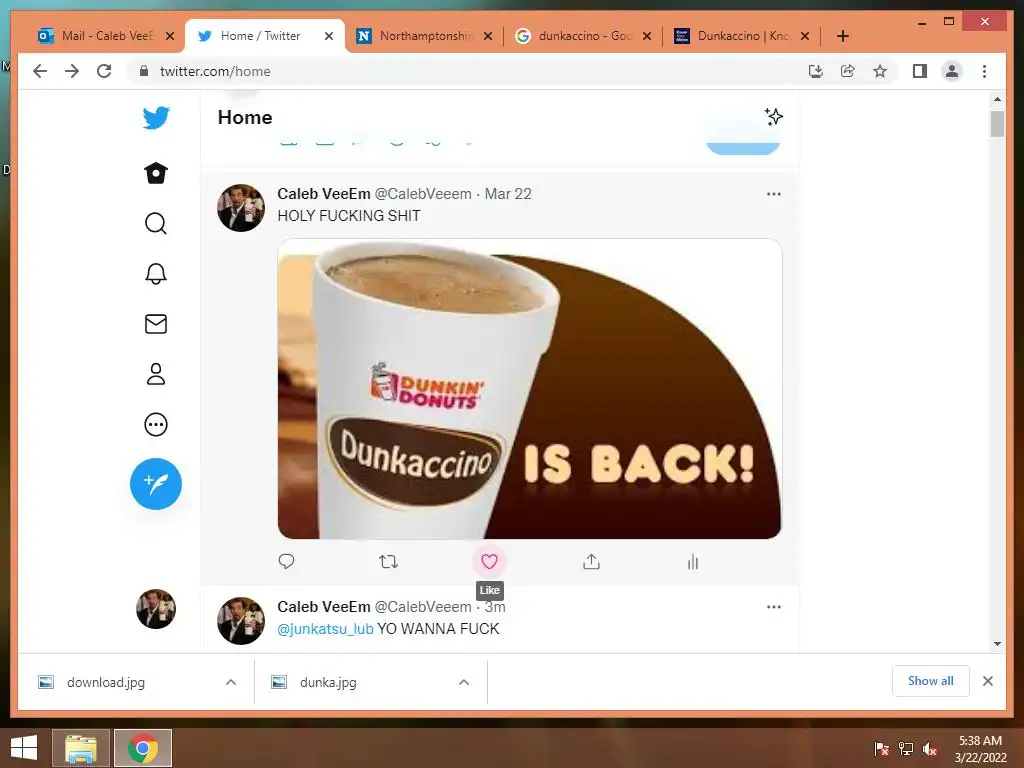
Task: Bookmark this page with star icon
Action: pos(880,71)
